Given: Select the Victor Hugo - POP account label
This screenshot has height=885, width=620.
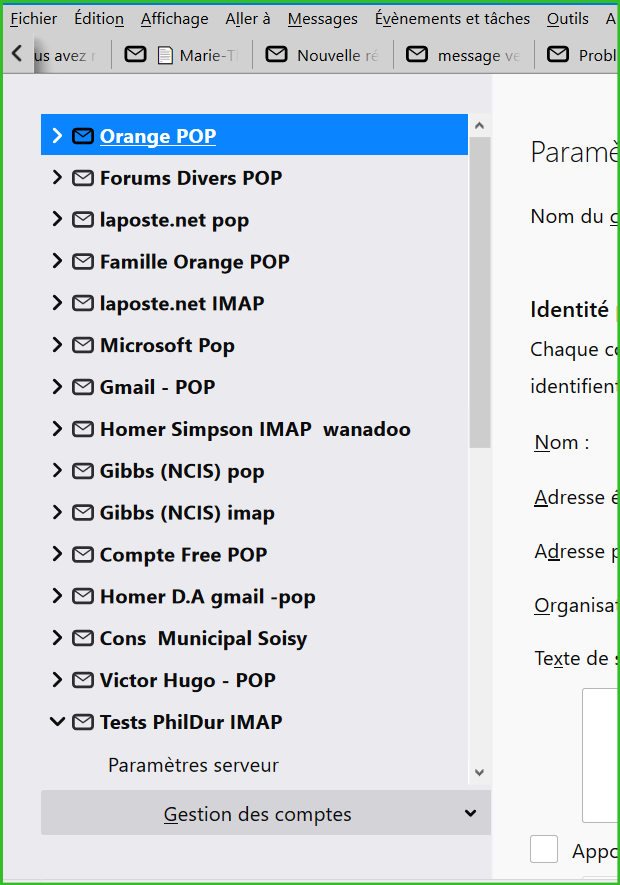Looking at the screenshot, I should point(187,680).
